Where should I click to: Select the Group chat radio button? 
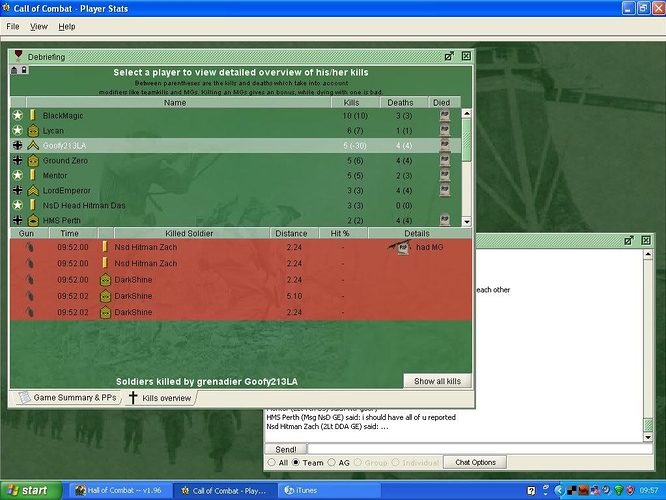pyautogui.click(x=358, y=462)
